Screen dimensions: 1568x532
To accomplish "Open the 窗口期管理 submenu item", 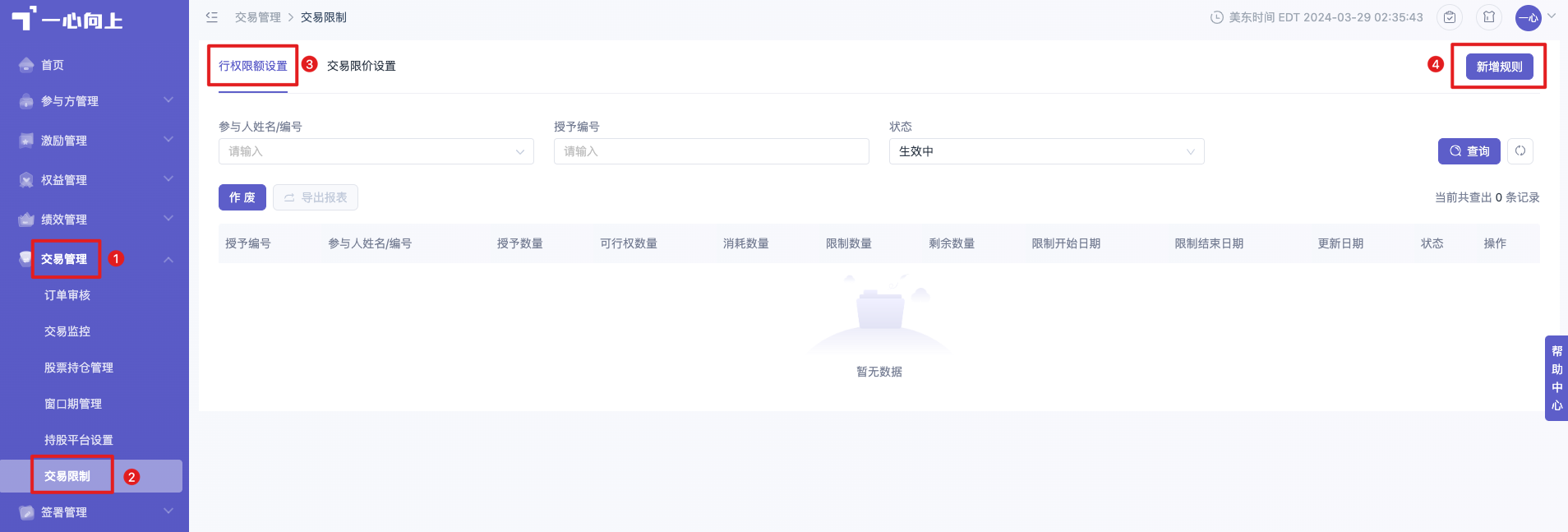I will (x=73, y=404).
